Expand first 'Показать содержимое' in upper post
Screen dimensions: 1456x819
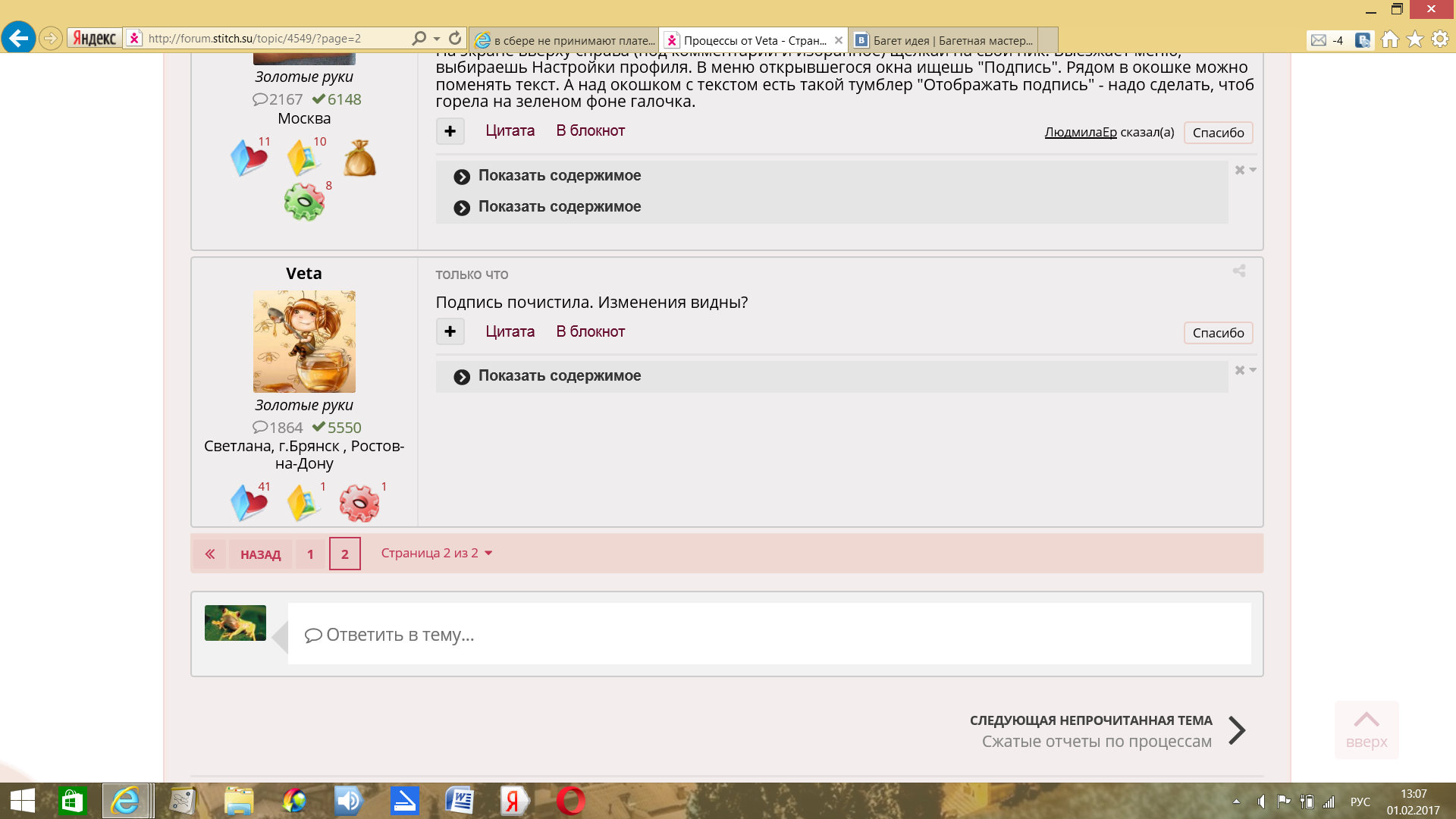[559, 176]
